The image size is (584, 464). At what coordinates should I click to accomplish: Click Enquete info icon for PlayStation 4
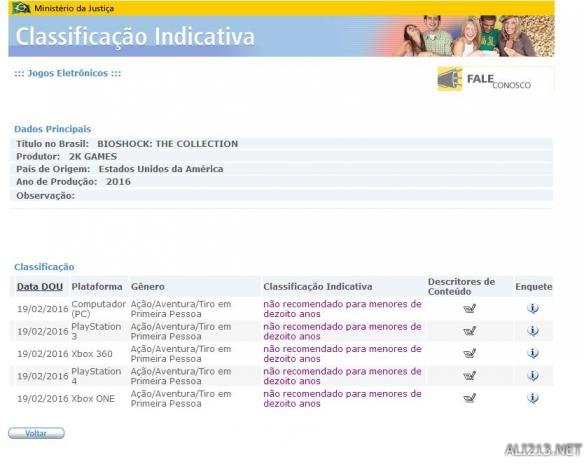pos(533,376)
